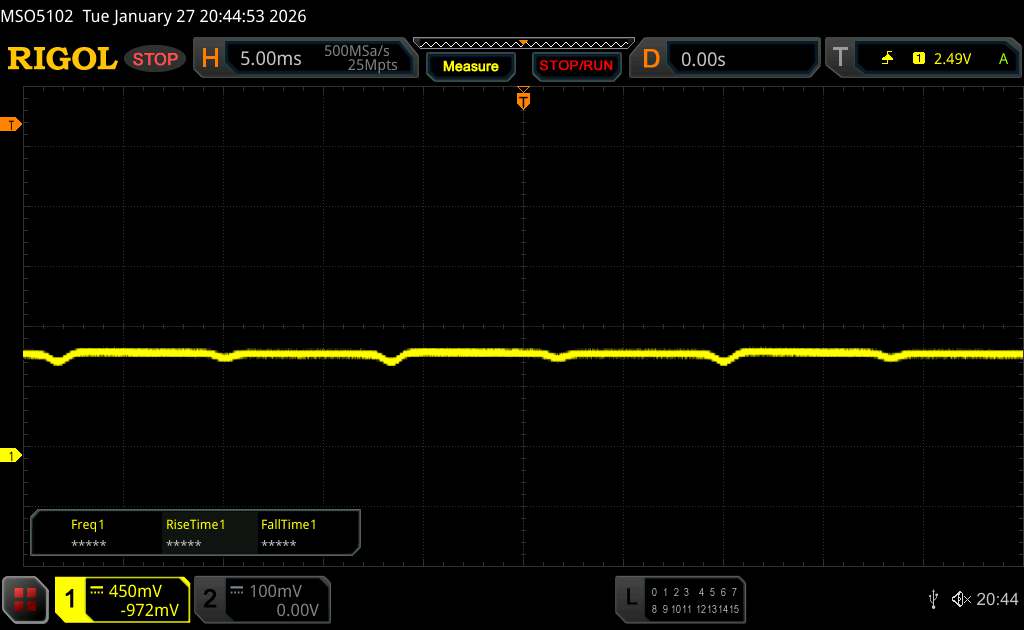1024x630 pixels.
Task: Click the orange H horizontal timebase icon
Action: (210, 59)
